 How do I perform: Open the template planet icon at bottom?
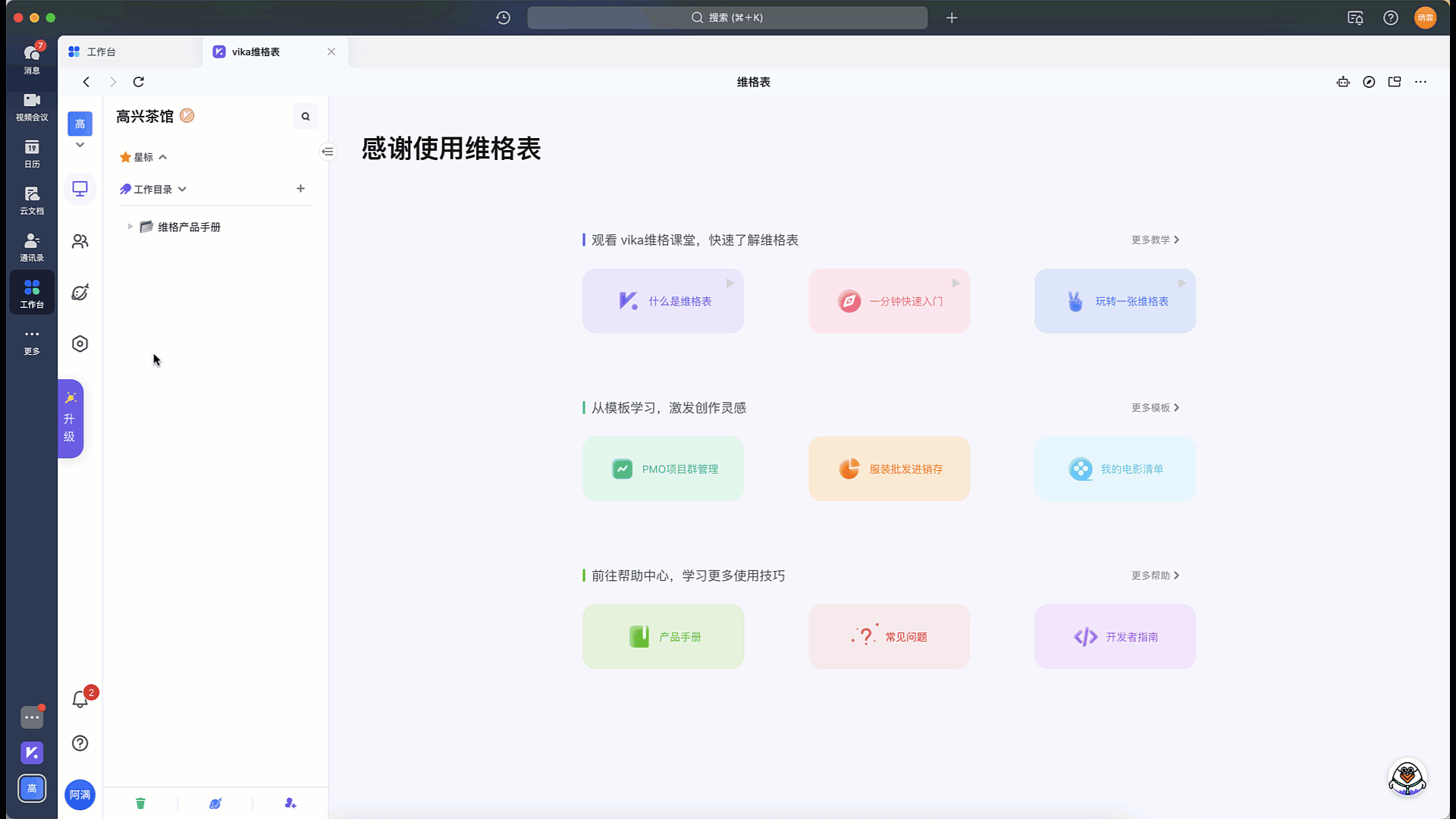point(215,803)
